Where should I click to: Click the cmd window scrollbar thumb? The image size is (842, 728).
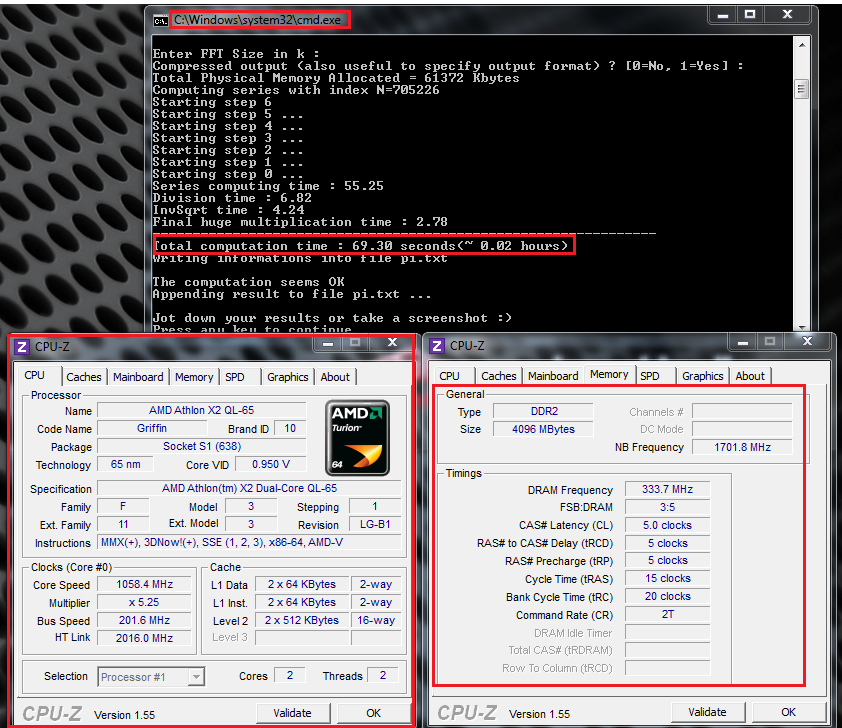pyautogui.click(x=802, y=89)
